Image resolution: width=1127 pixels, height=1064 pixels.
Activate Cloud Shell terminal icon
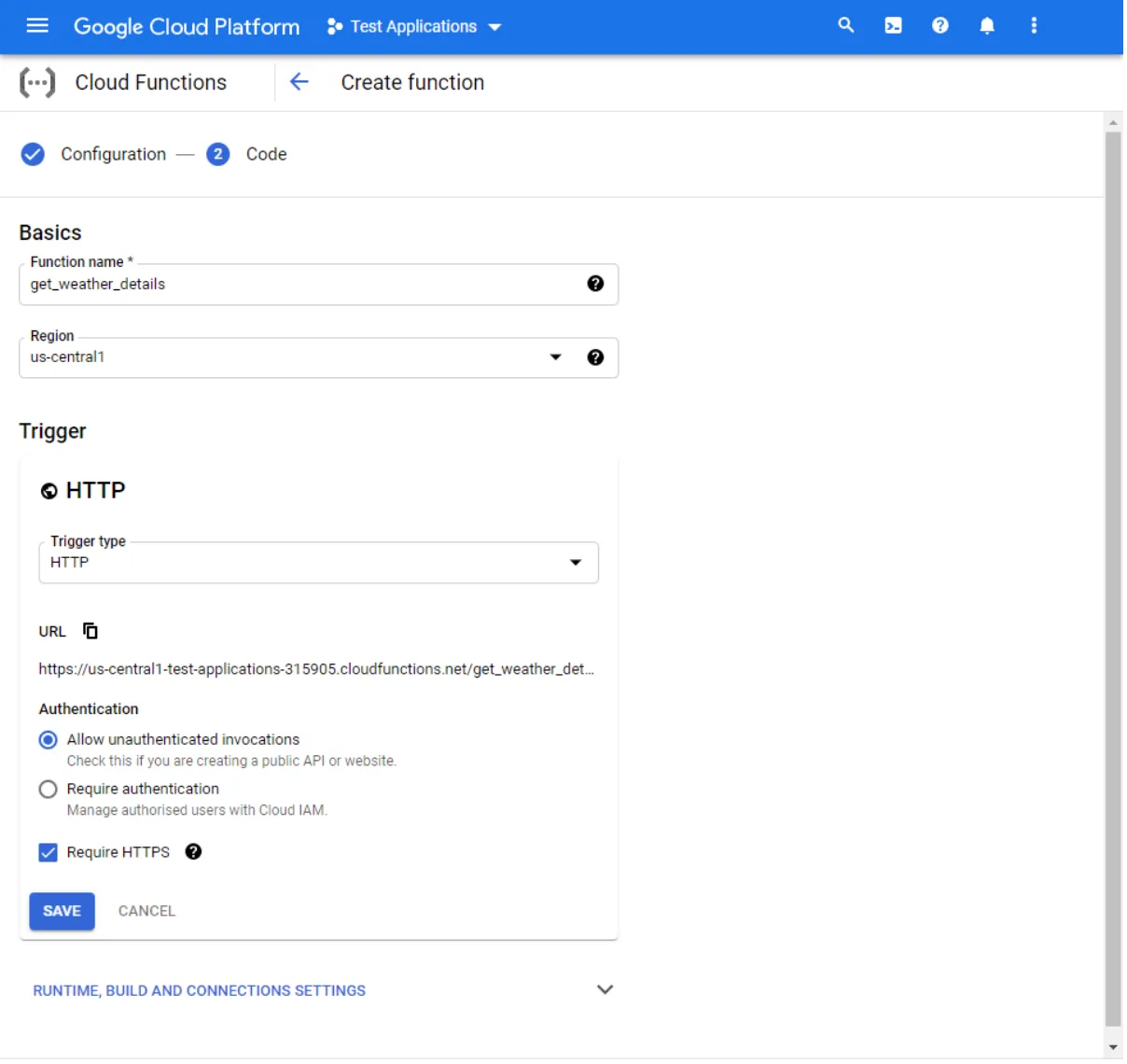click(893, 26)
